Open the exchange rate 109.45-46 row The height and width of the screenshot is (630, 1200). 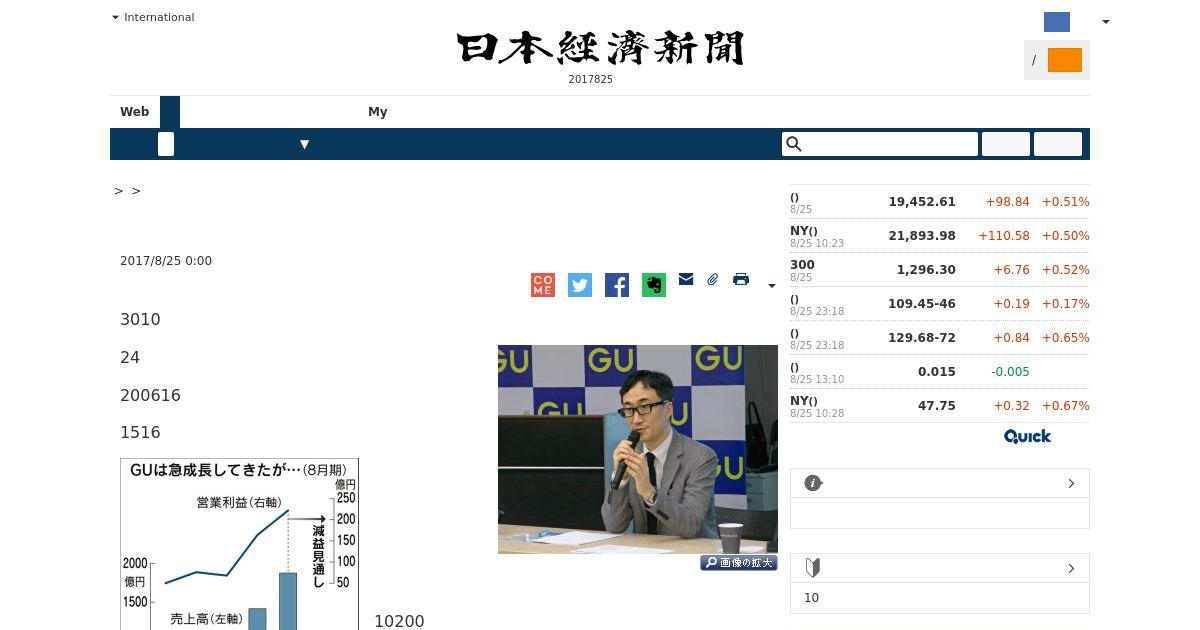tap(940, 304)
